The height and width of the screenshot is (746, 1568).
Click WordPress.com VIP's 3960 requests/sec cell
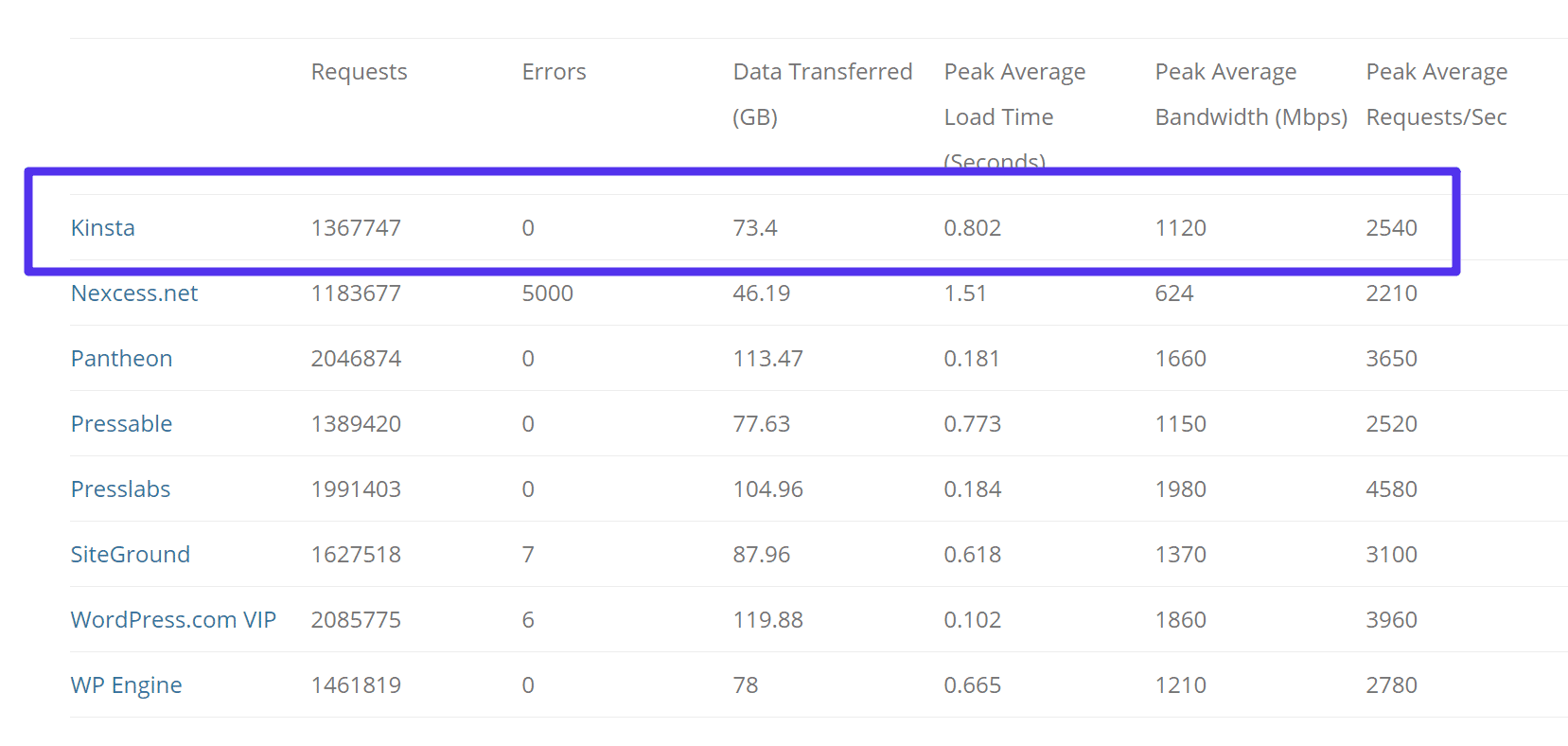tap(1391, 620)
